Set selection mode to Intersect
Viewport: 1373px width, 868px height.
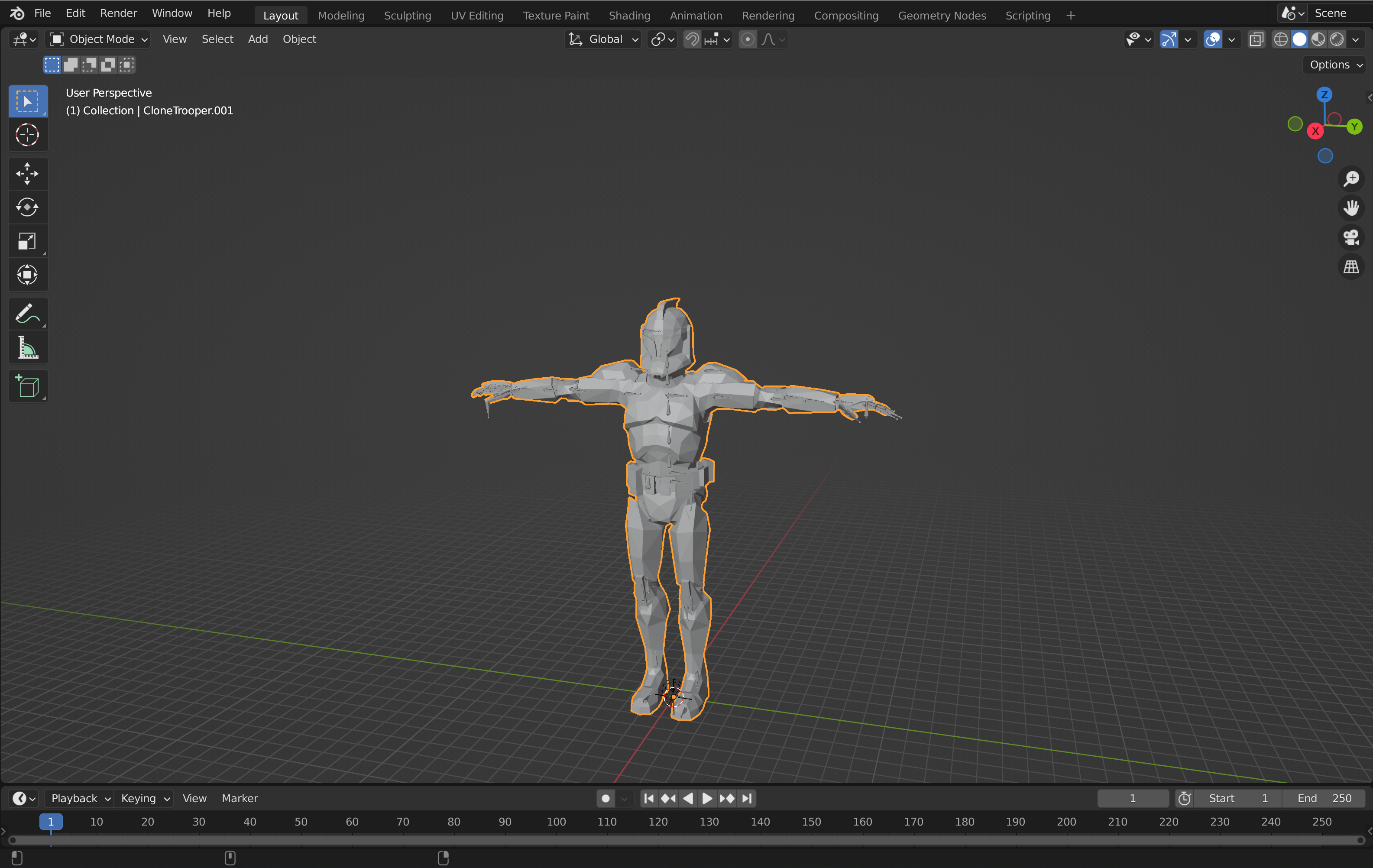click(x=127, y=65)
